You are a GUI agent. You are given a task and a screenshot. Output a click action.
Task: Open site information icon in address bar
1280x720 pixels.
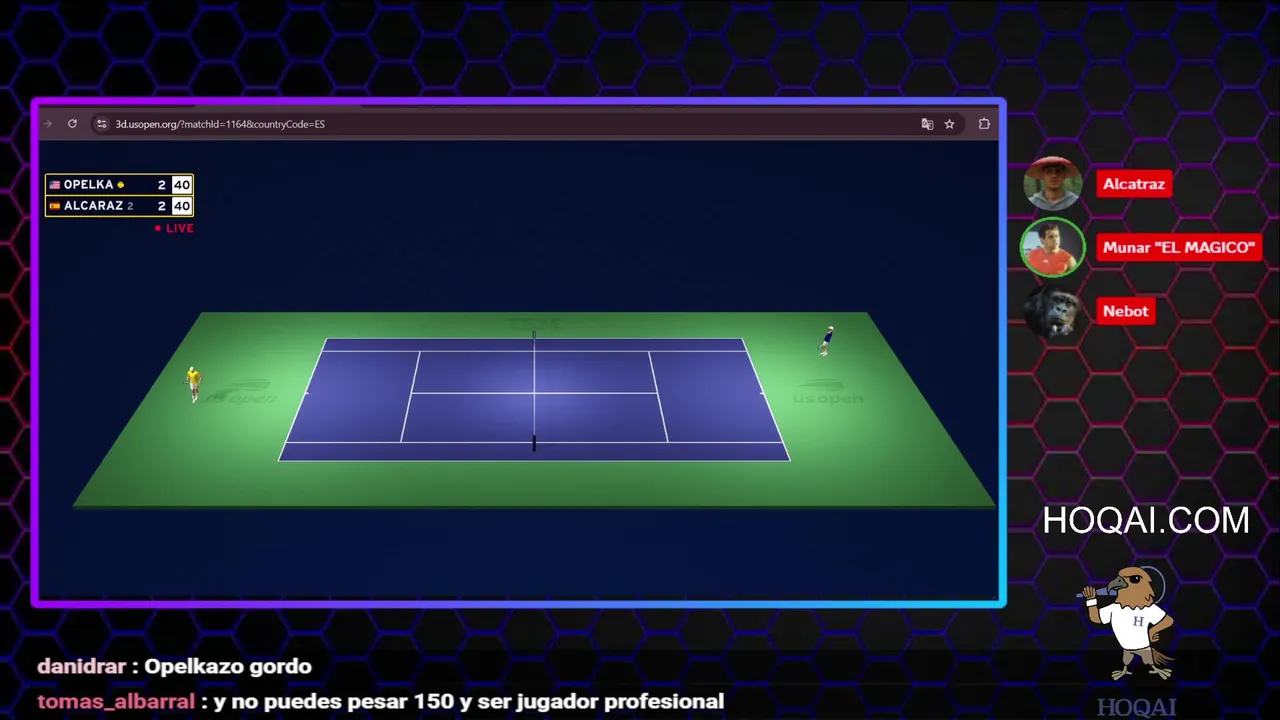tap(101, 124)
